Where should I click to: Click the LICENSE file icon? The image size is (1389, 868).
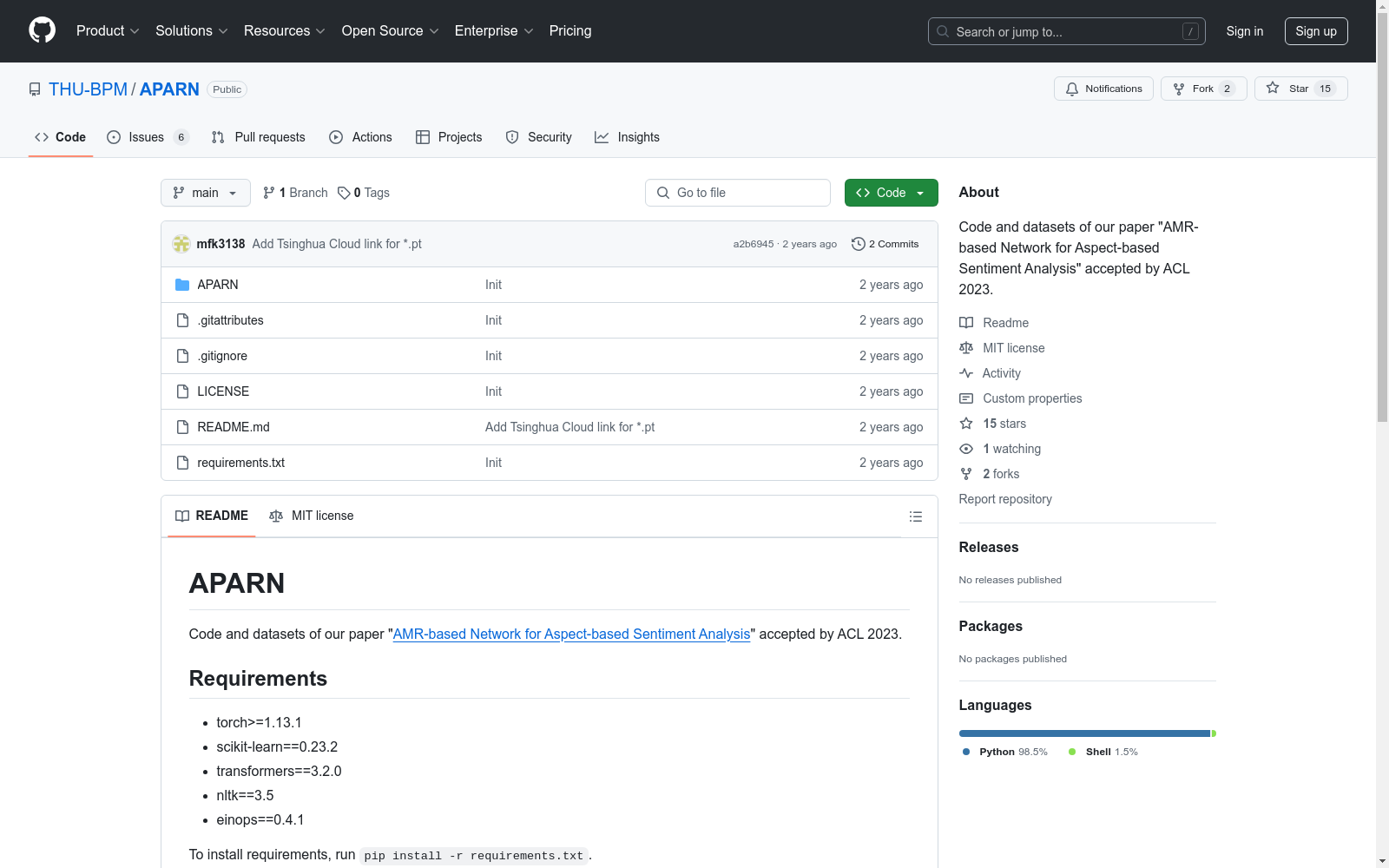point(182,391)
